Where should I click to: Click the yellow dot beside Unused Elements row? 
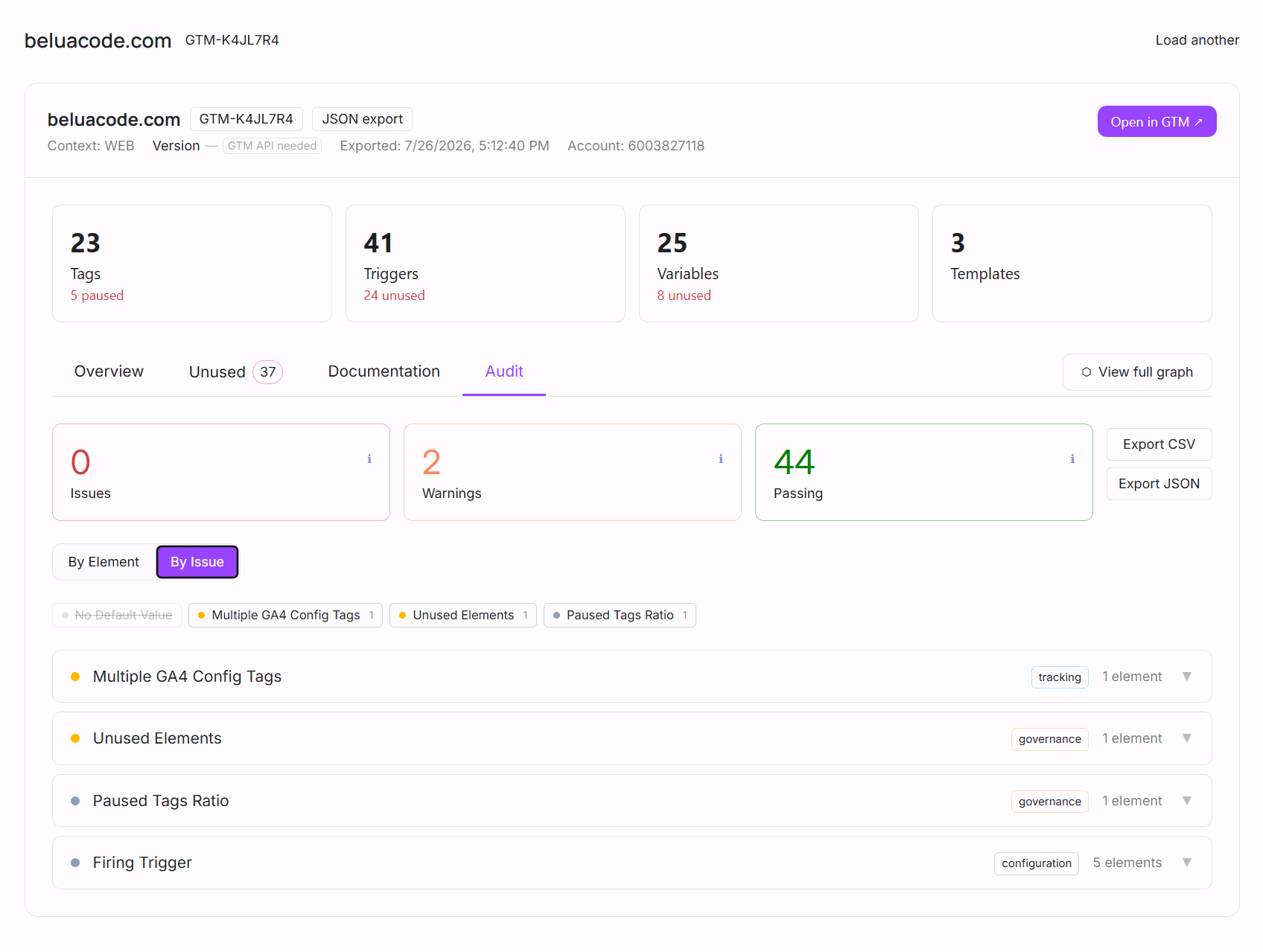(75, 738)
